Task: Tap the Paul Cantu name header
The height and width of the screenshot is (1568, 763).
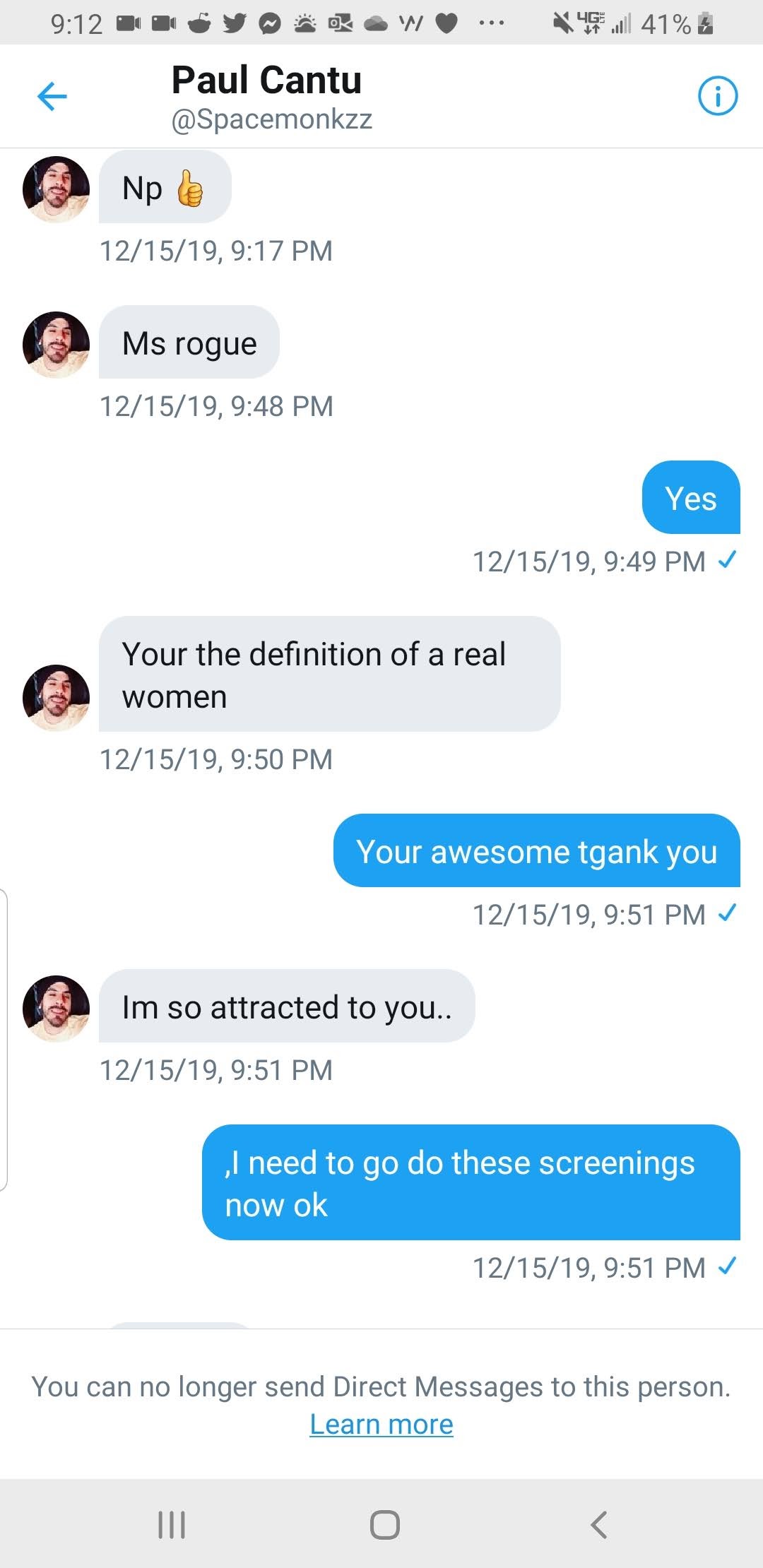Action: [266, 80]
